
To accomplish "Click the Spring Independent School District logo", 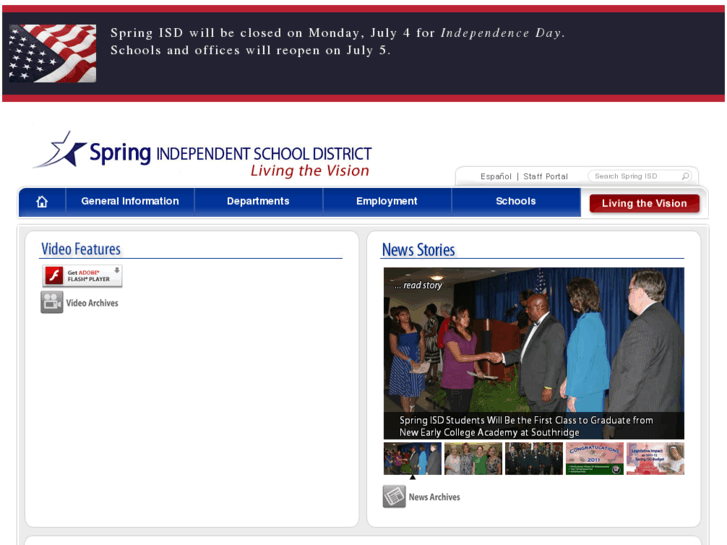I will coord(203,155).
